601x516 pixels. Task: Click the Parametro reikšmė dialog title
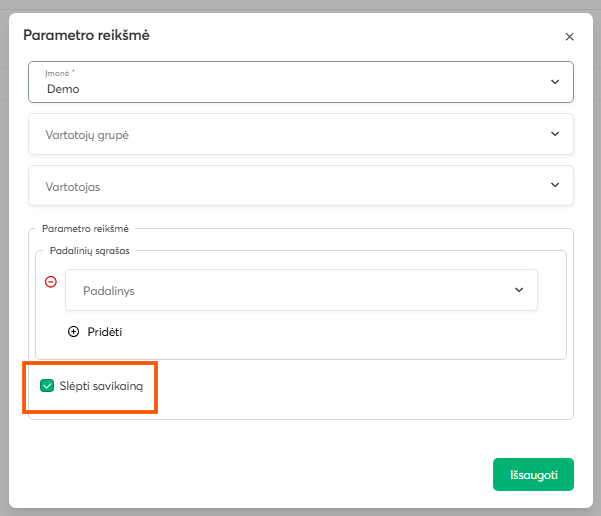click(x=87, y=36)
